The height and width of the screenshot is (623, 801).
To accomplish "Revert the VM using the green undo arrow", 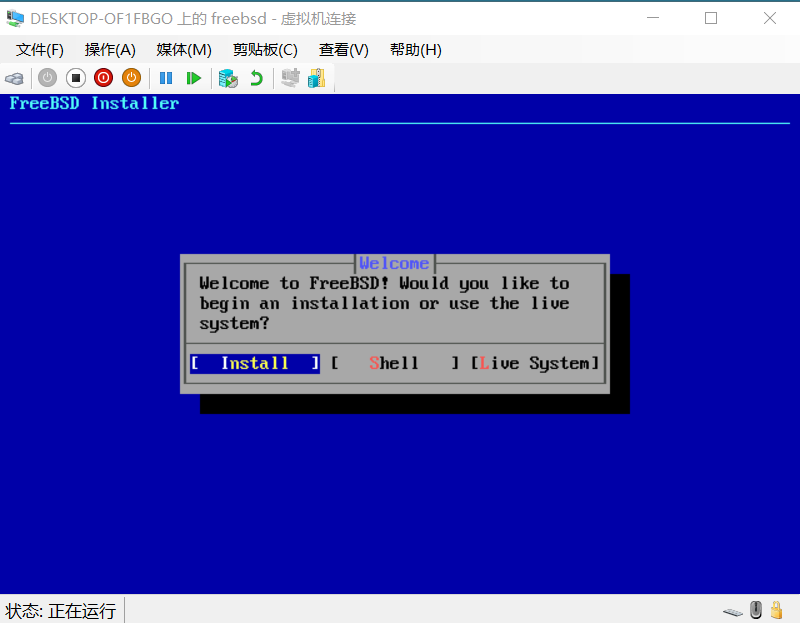I will pyautogui.click(x=256, y=78).
